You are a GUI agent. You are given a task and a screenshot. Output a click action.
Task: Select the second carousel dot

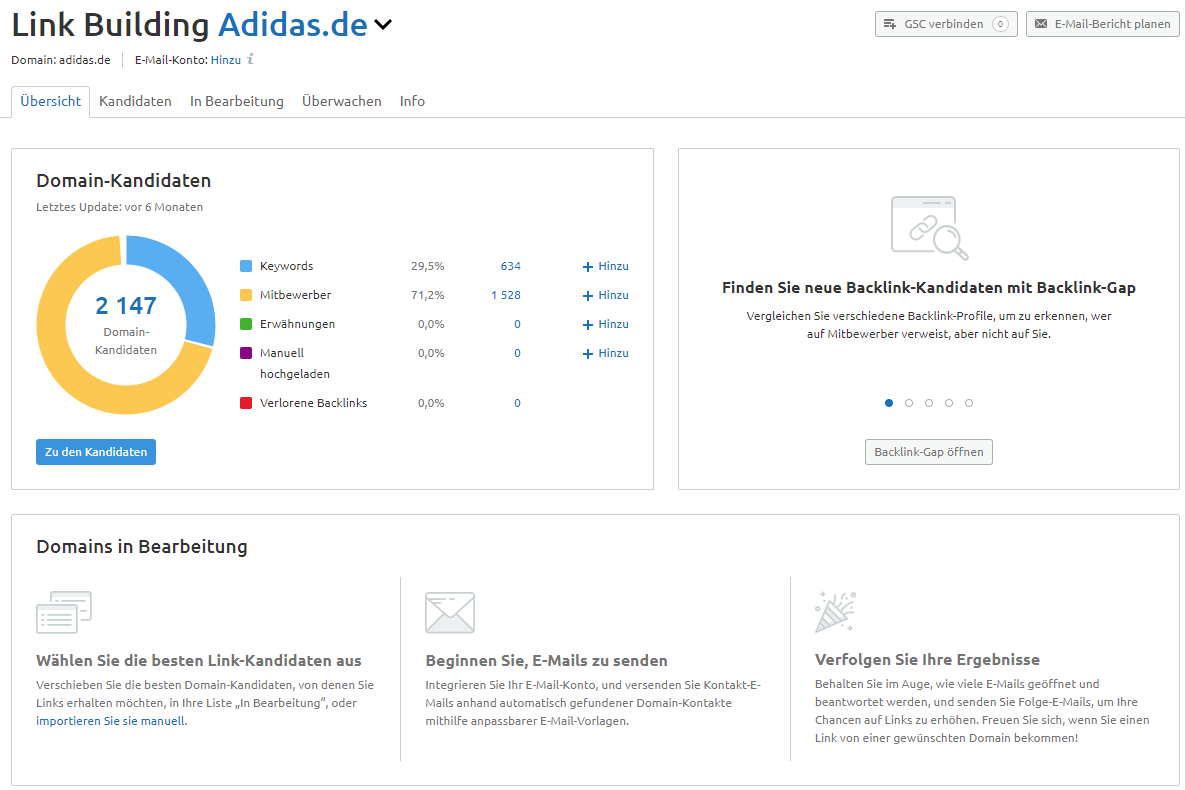point(909,403)
